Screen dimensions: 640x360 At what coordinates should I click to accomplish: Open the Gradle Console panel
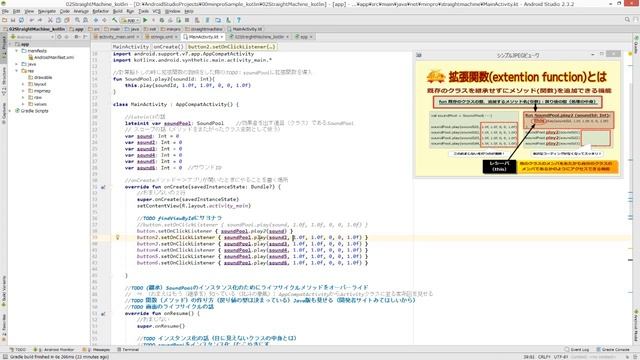coord(613,349)
